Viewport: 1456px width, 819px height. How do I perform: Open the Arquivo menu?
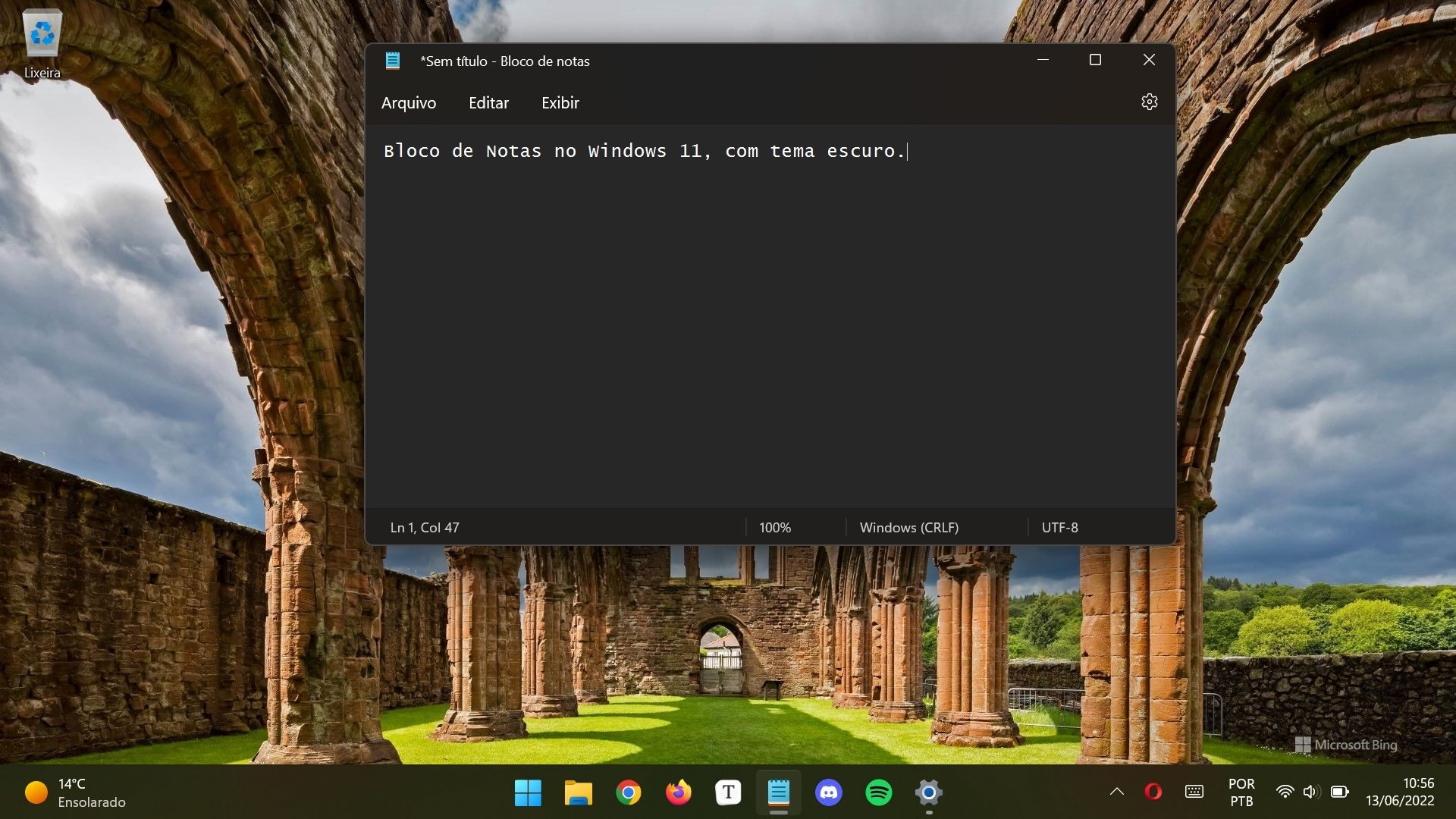tap(408, 102)
